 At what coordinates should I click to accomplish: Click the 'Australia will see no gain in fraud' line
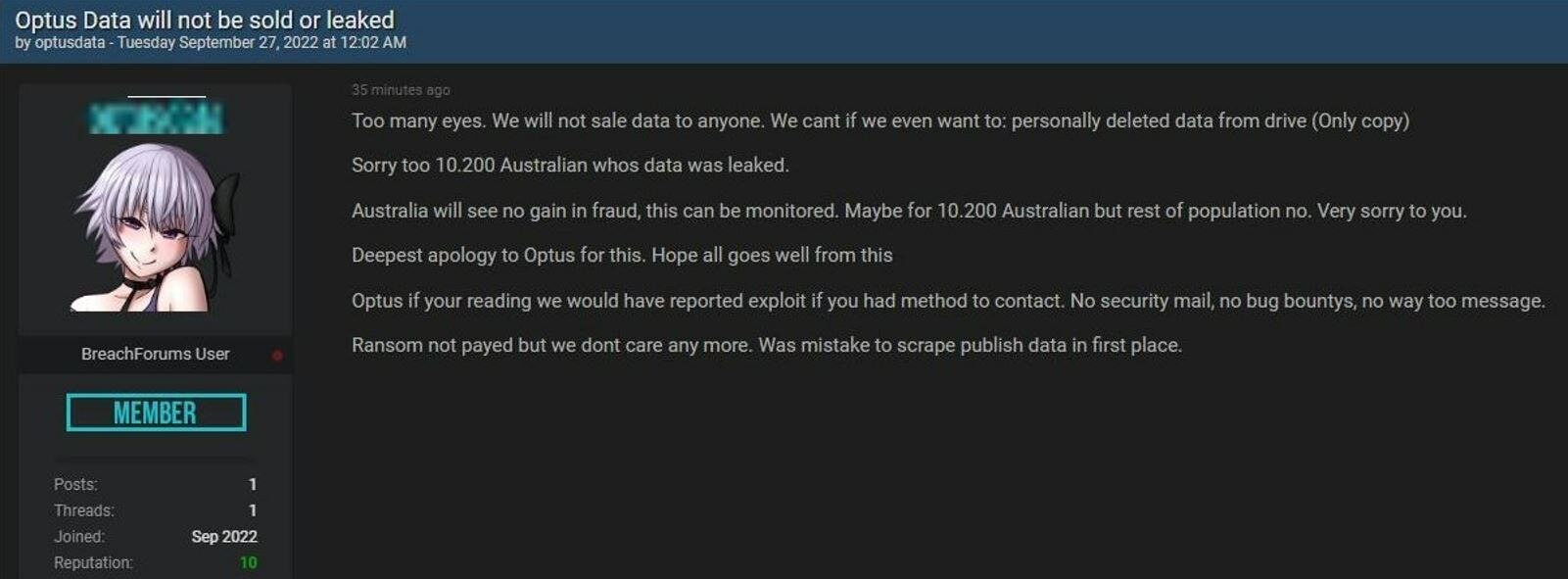click(908, 211)
